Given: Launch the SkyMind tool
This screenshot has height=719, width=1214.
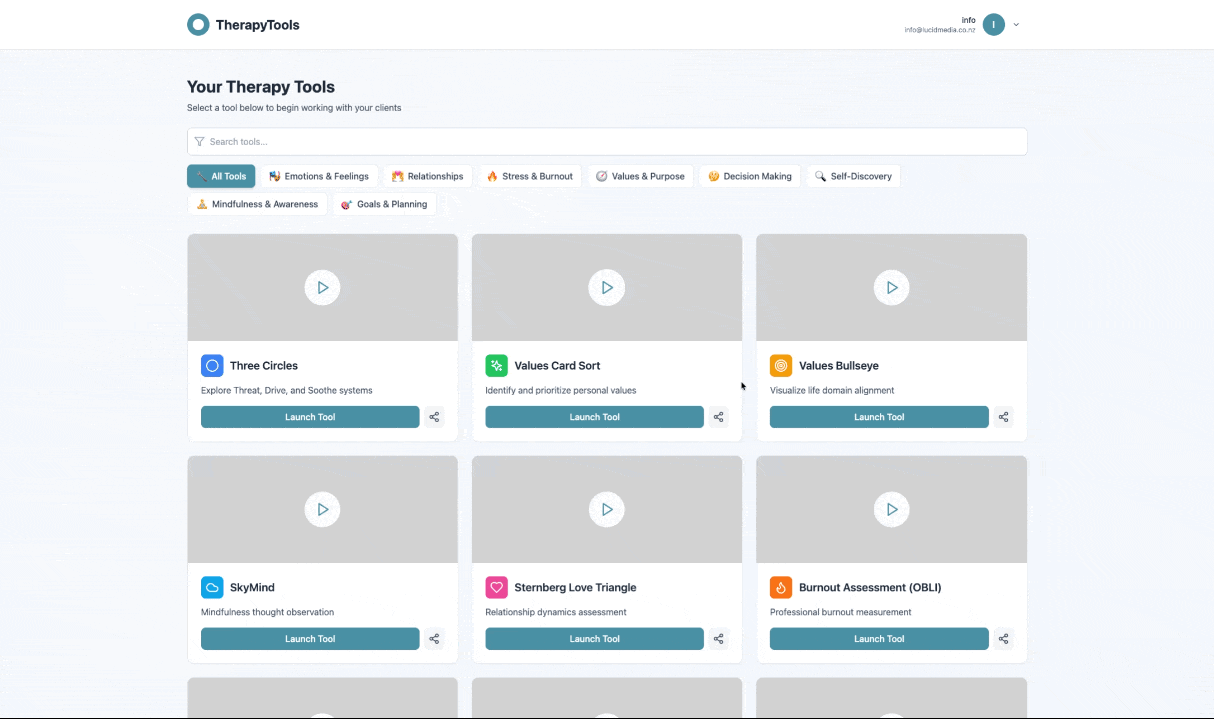Looking at the screenshot, I should click(310, 639).
